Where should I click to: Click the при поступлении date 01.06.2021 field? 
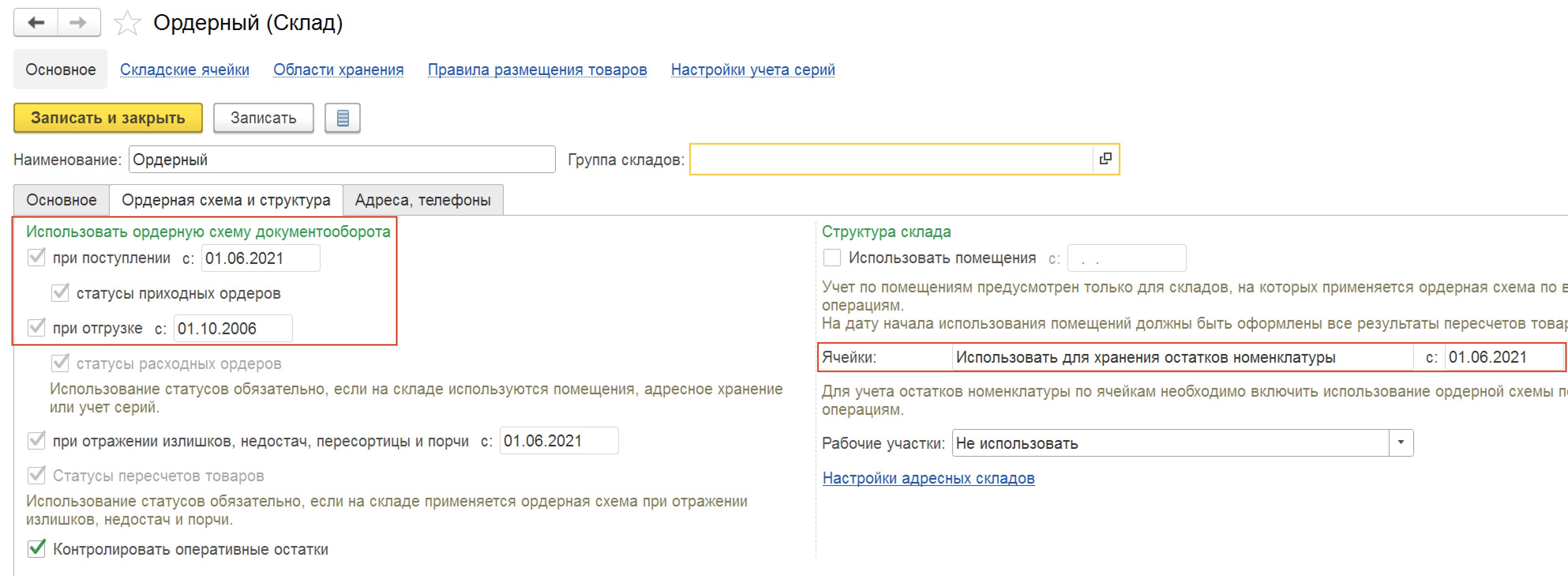[261, 258]
